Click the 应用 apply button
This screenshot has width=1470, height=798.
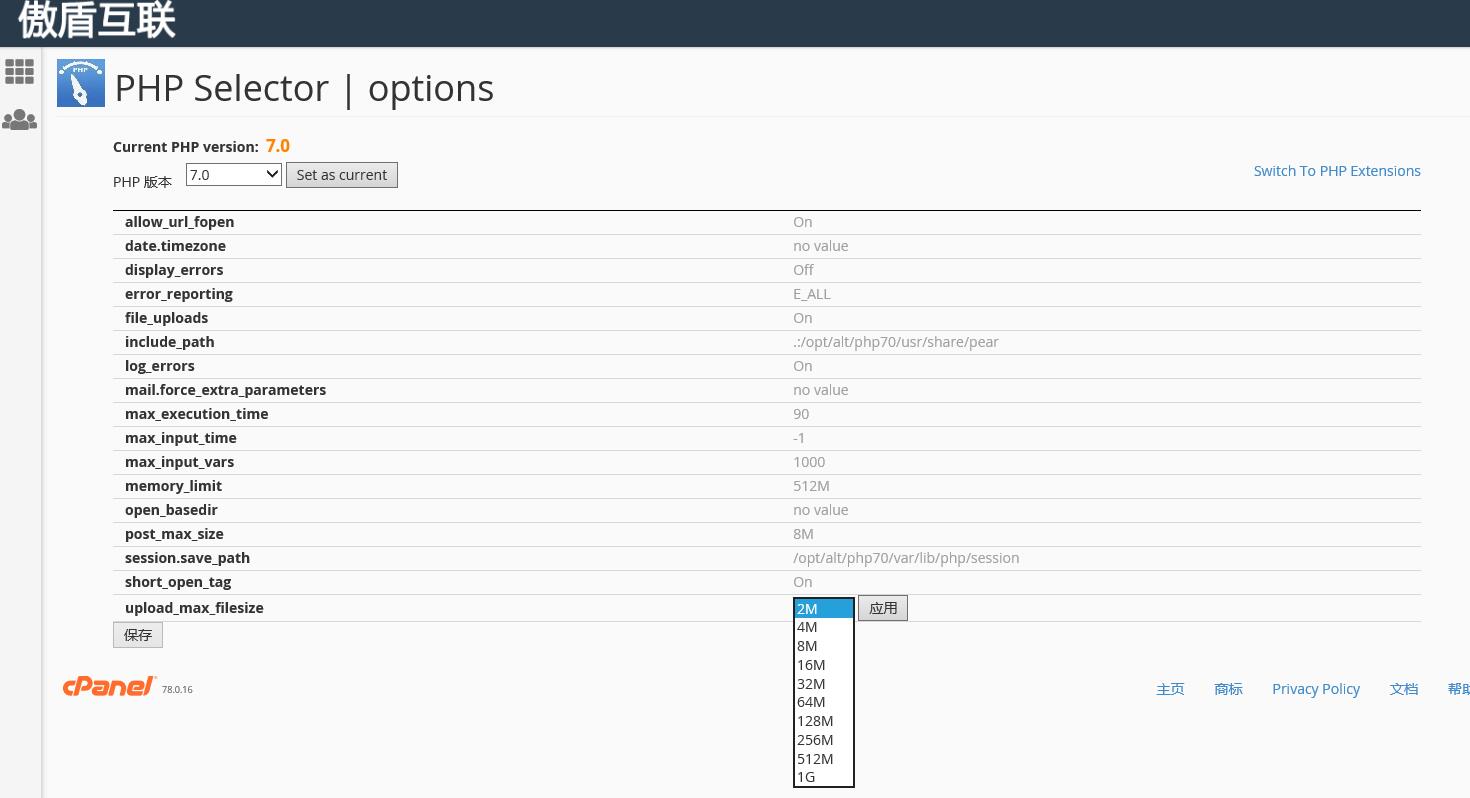tap(883, 608)
